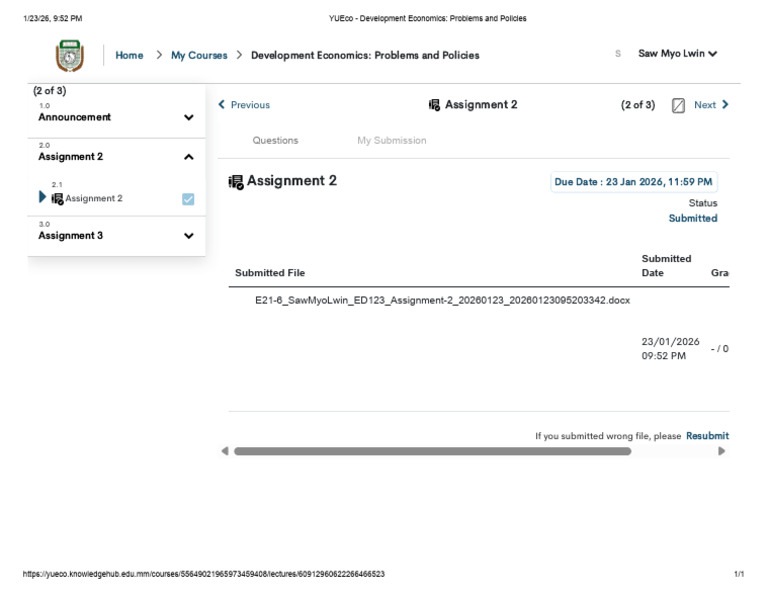768x594 pixels.
Task: Collapse the Assignment 2 section
Action: pos(189,157)
